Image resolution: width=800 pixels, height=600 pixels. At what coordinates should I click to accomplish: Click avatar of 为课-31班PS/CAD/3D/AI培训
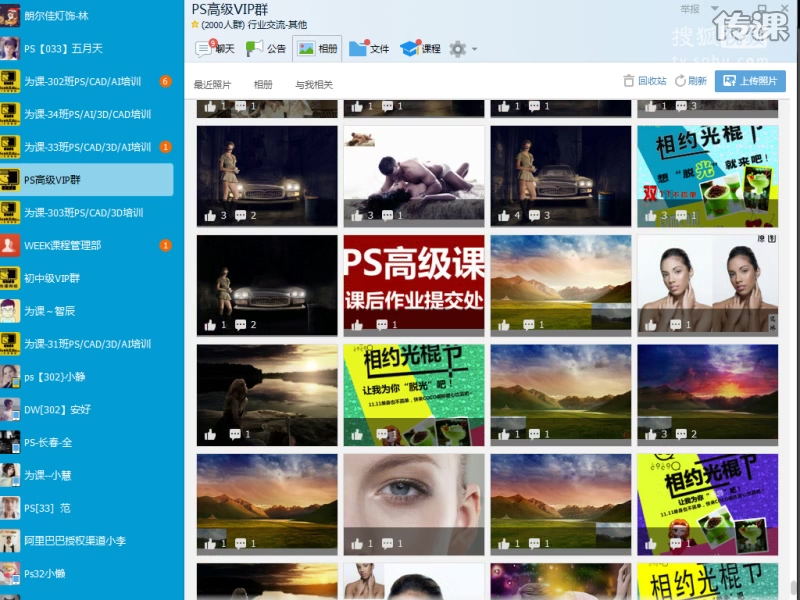click(x=10, y=343)
